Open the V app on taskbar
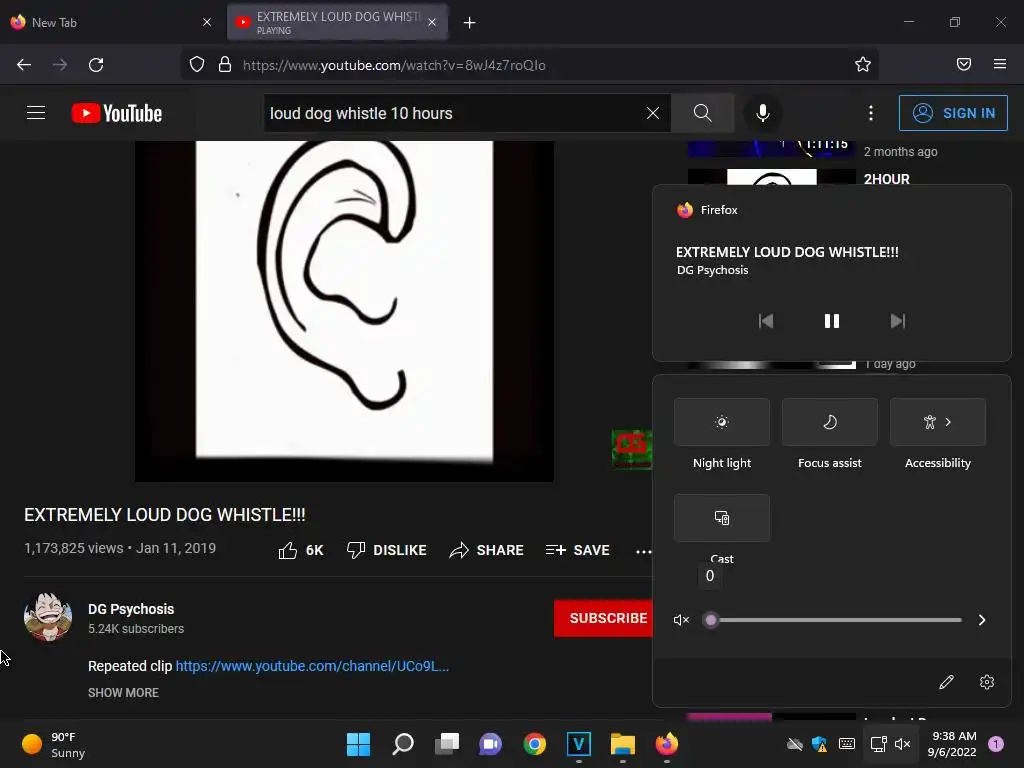 [579, 744]
